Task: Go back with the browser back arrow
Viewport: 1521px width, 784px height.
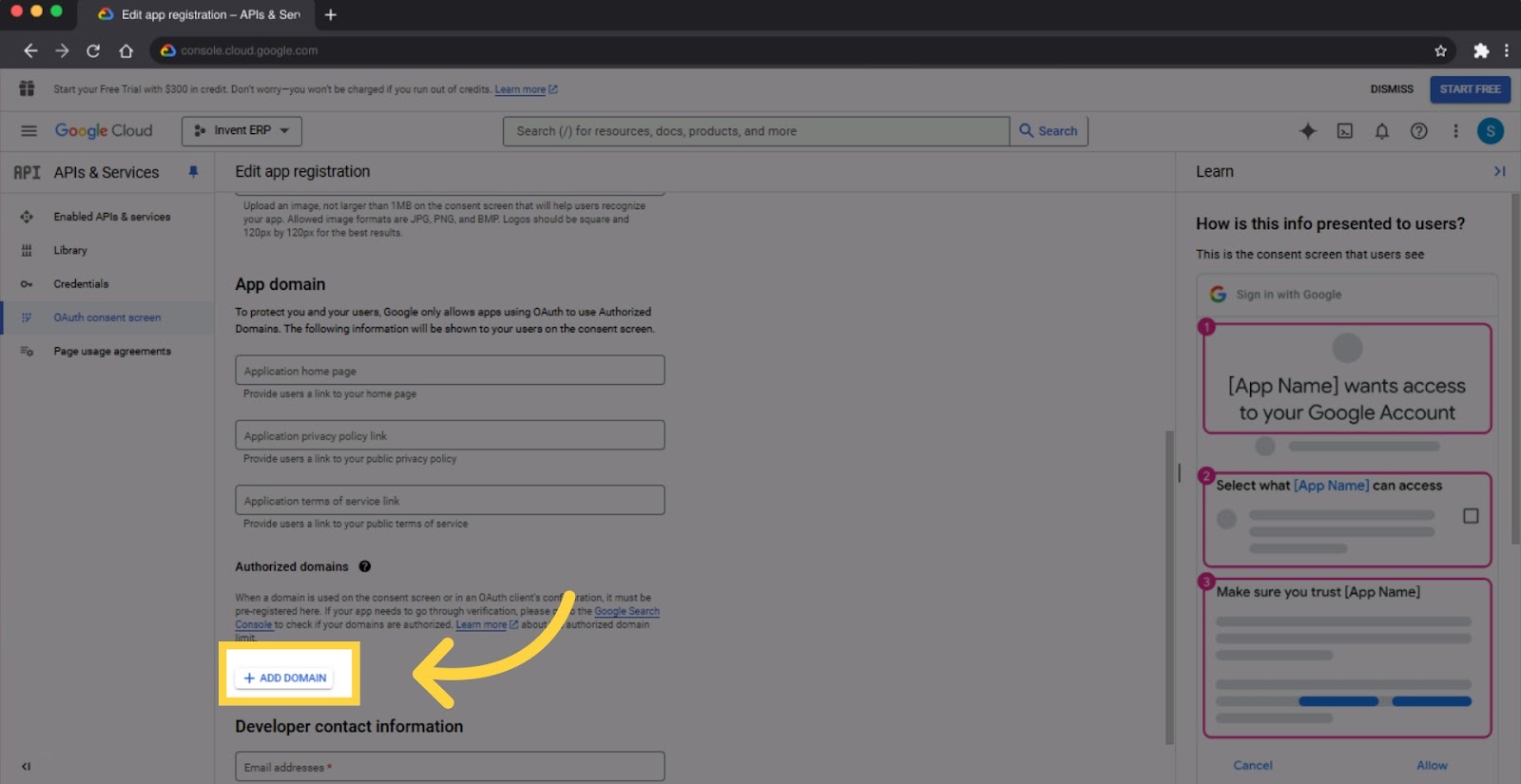Action: [x=30, y=50]
